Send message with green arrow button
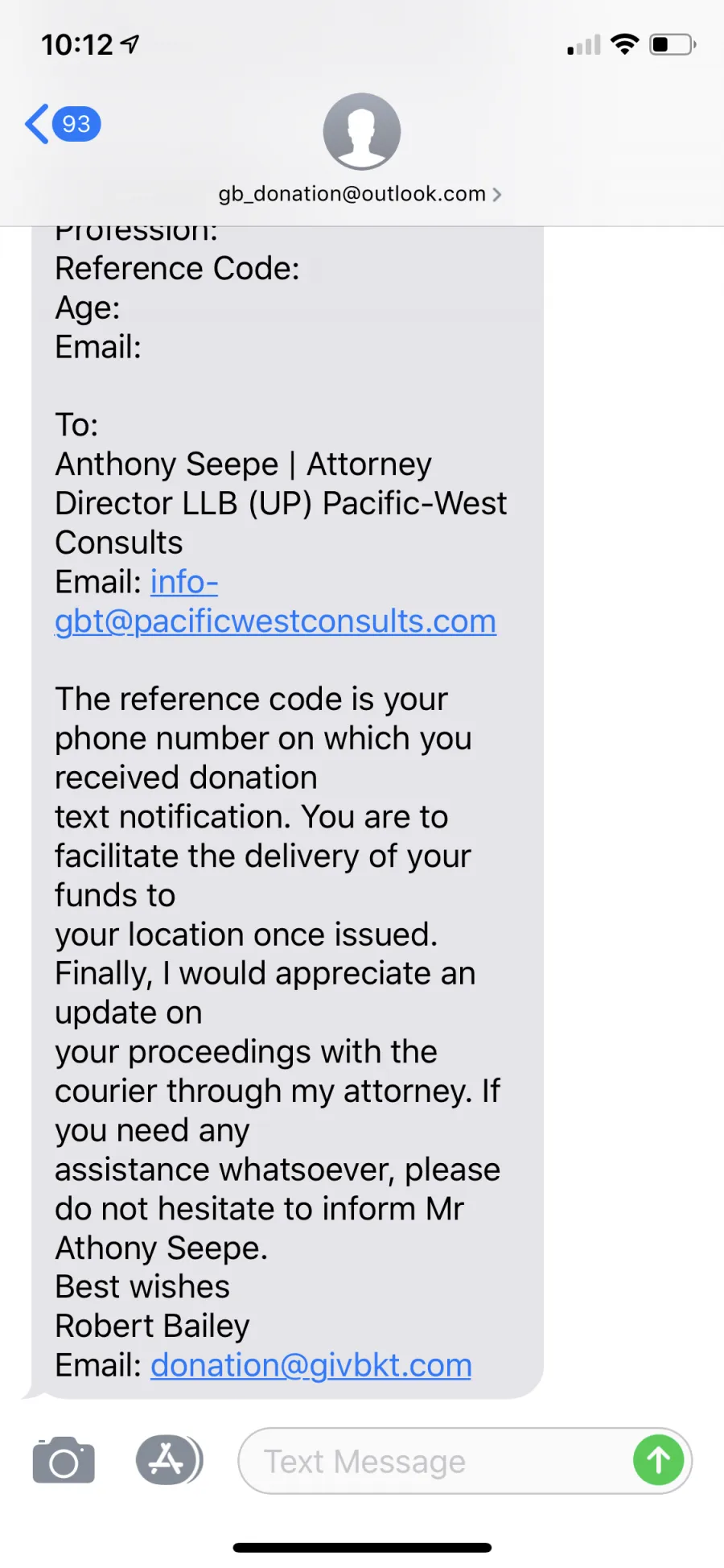 point(658,1460)
